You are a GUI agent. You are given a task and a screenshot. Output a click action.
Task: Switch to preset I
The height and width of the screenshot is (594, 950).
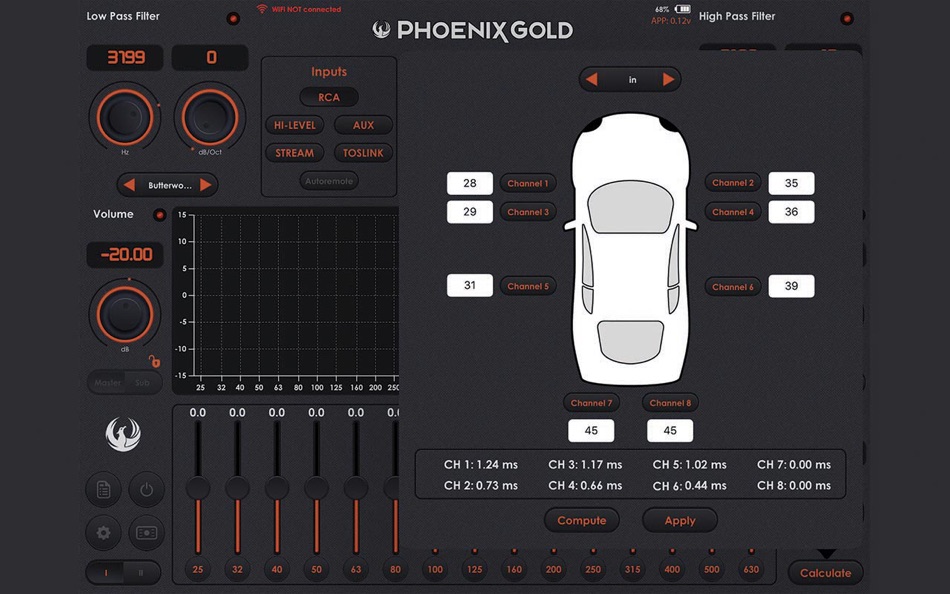(x=105, y=572)
